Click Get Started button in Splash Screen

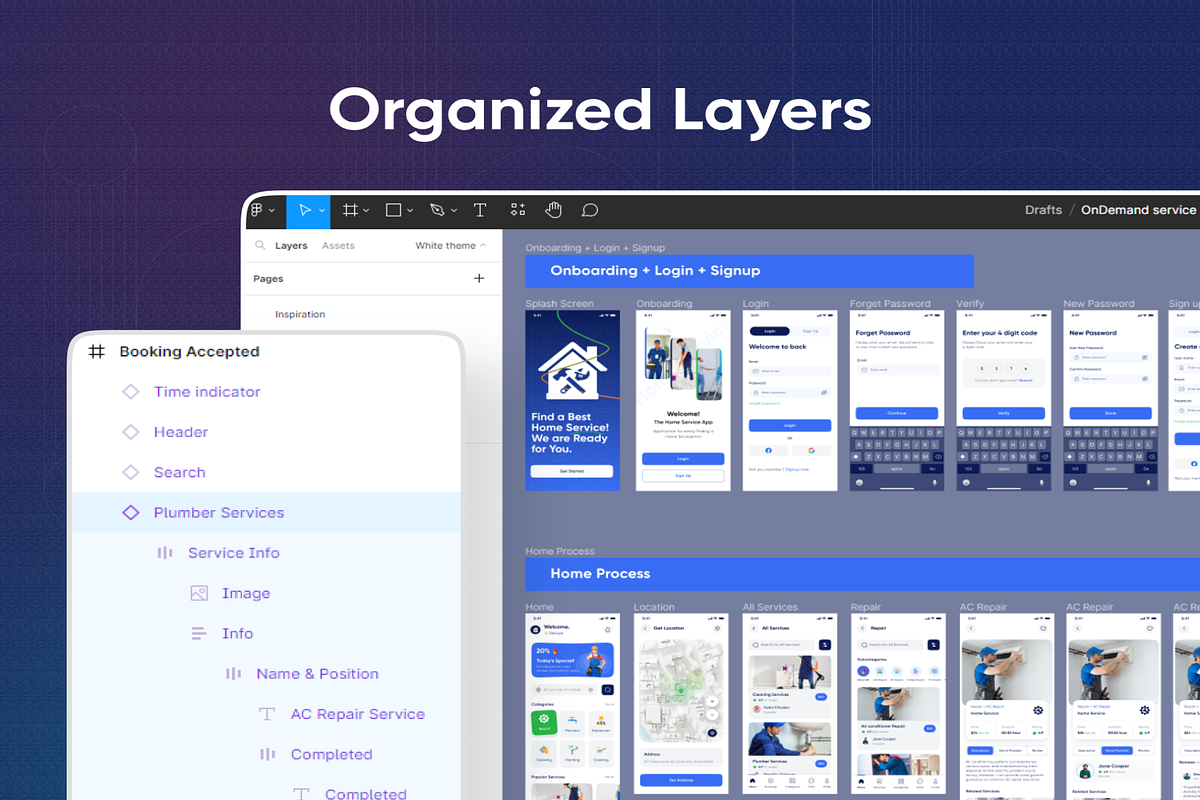572,471
